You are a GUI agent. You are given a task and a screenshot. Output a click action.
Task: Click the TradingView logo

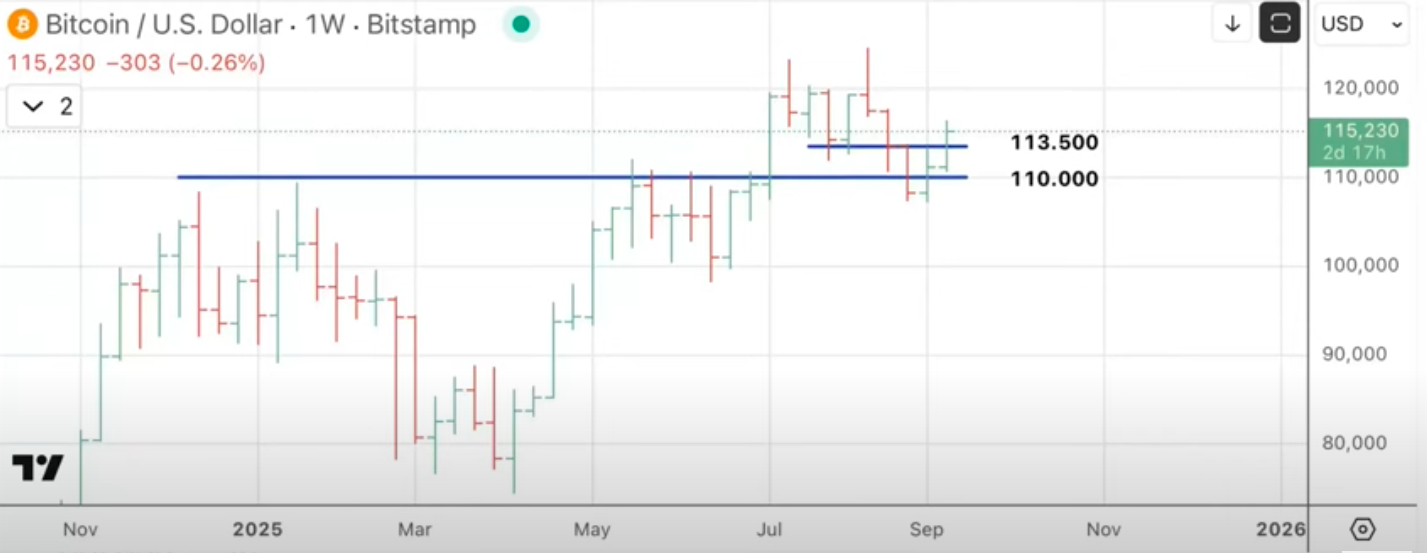coord(38,468)
